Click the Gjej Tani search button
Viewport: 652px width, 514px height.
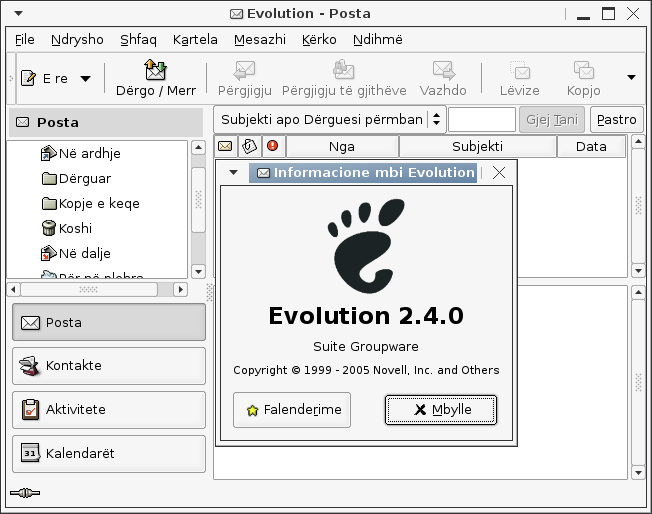552,120
